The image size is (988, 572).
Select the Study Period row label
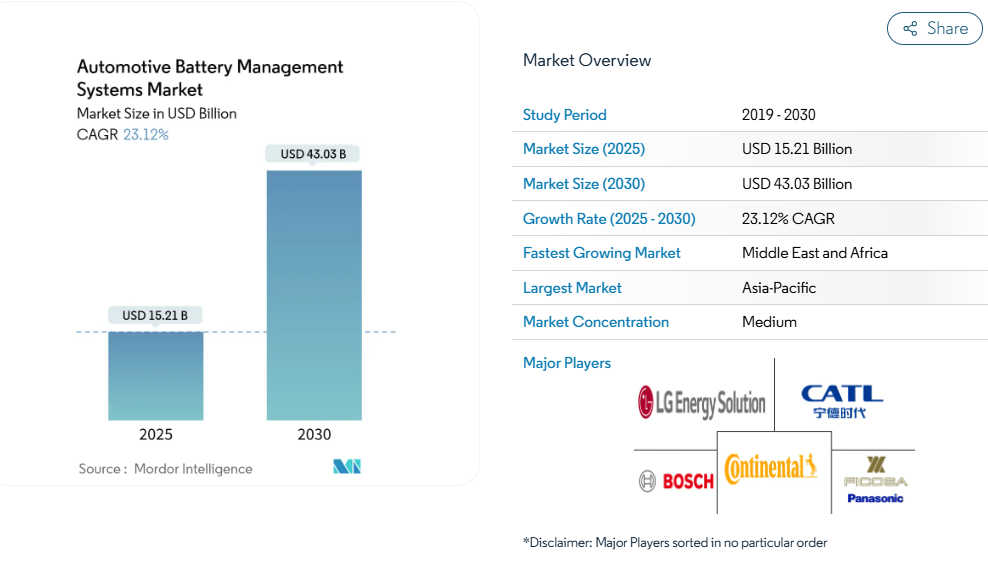click(x=564, y=115)
